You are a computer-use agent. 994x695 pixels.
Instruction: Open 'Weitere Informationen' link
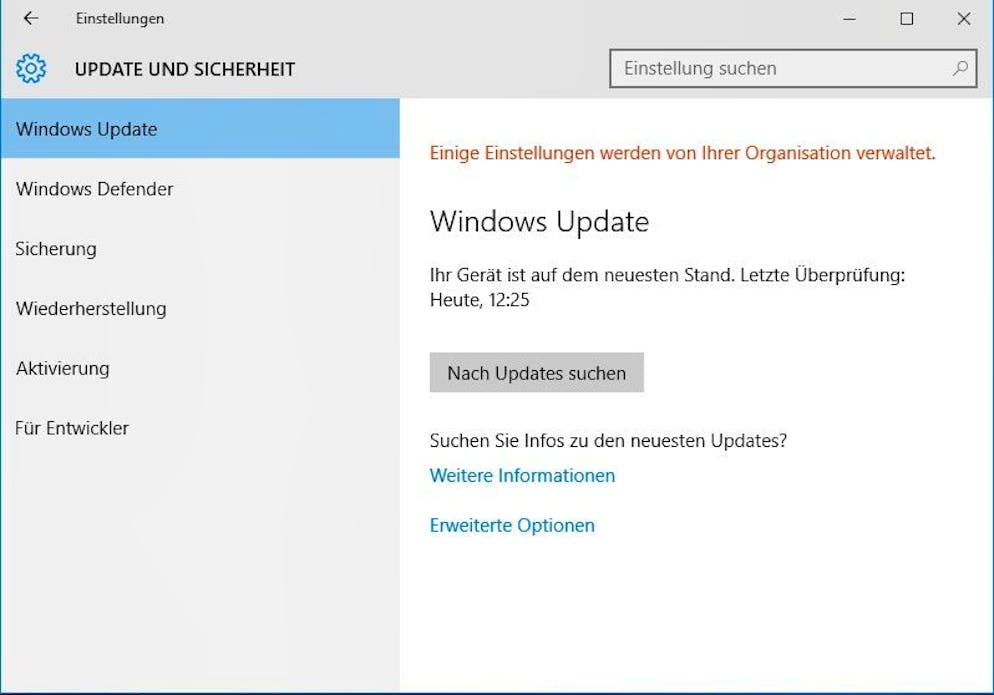(522, 476)
